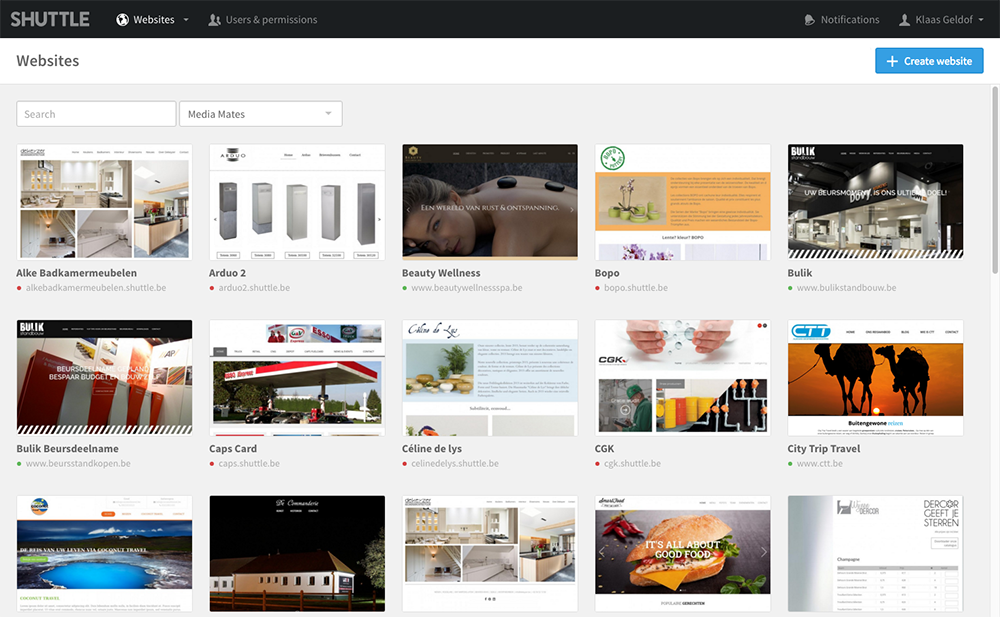Click the SHUTTLE logo
1000x617 pixels.
point(50,19)
